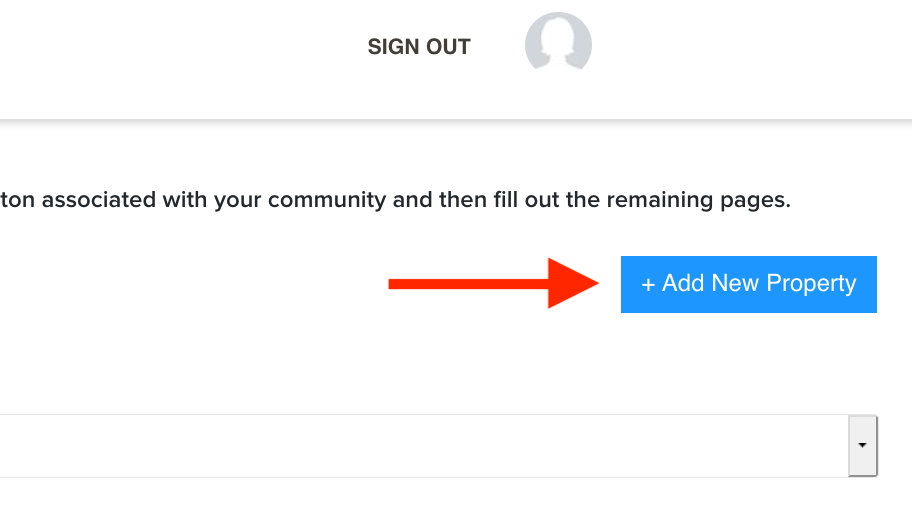Expand the property selection dropdown arrow
This screenshot has width=912, height=527.
pyautogui.click(x=862, y=446)
